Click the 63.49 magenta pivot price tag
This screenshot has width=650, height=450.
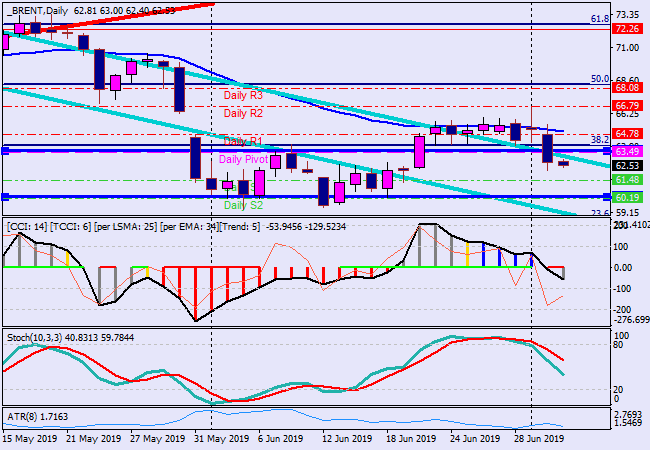[x=627, y=151]
